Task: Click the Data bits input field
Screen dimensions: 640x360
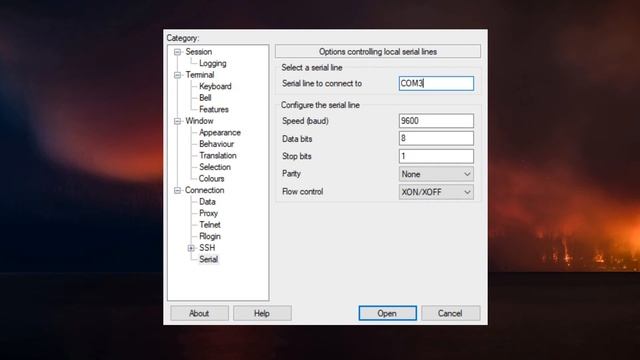Action: pos(436,138)
